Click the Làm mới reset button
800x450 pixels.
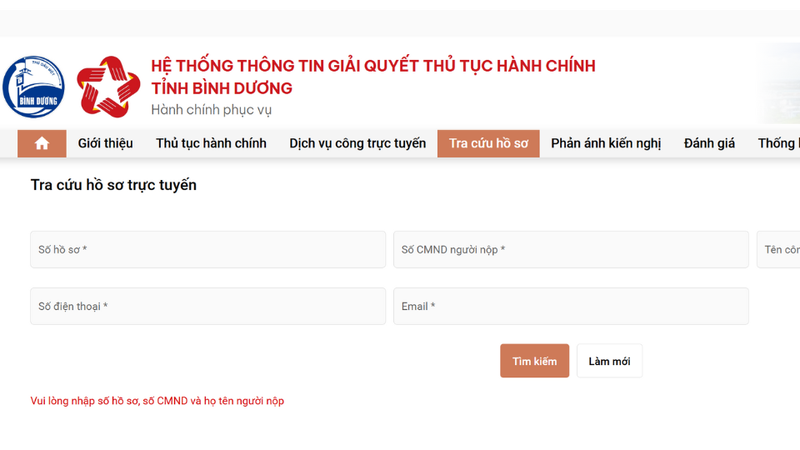(x=610, y=361)
